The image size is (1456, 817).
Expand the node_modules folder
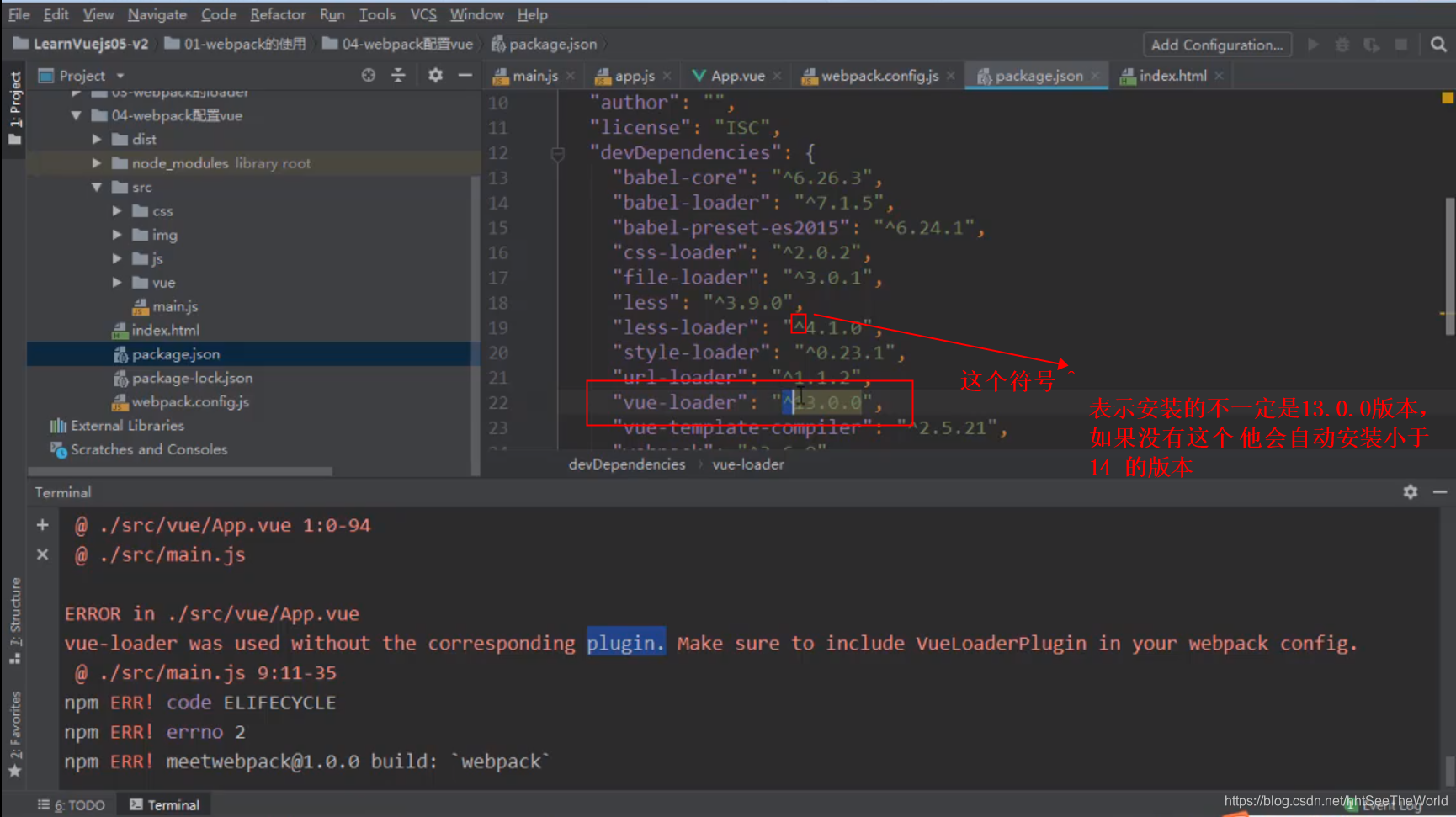tap(97, 163)
